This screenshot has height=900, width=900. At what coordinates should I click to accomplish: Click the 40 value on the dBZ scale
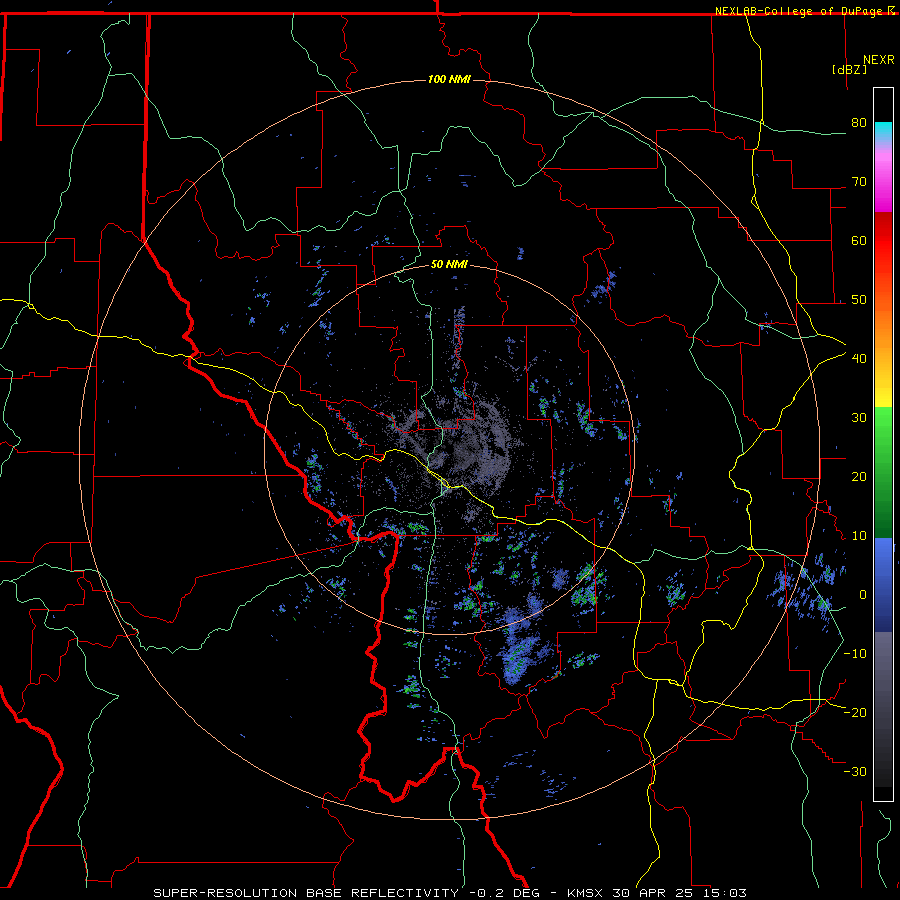tap(859, 359)
